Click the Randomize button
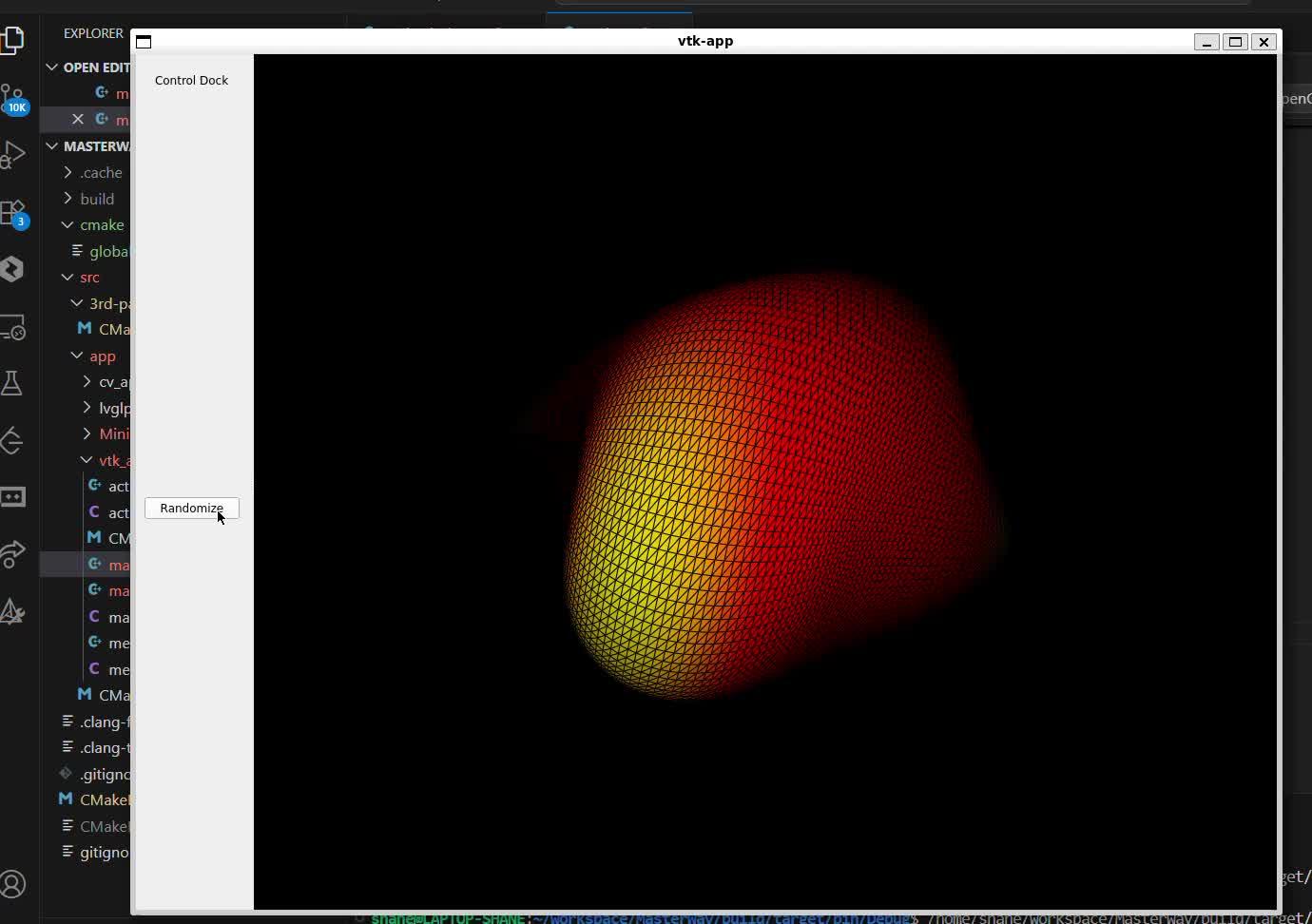The width and height of the screenshot is (1312, 924). click(x=191, y=509)
